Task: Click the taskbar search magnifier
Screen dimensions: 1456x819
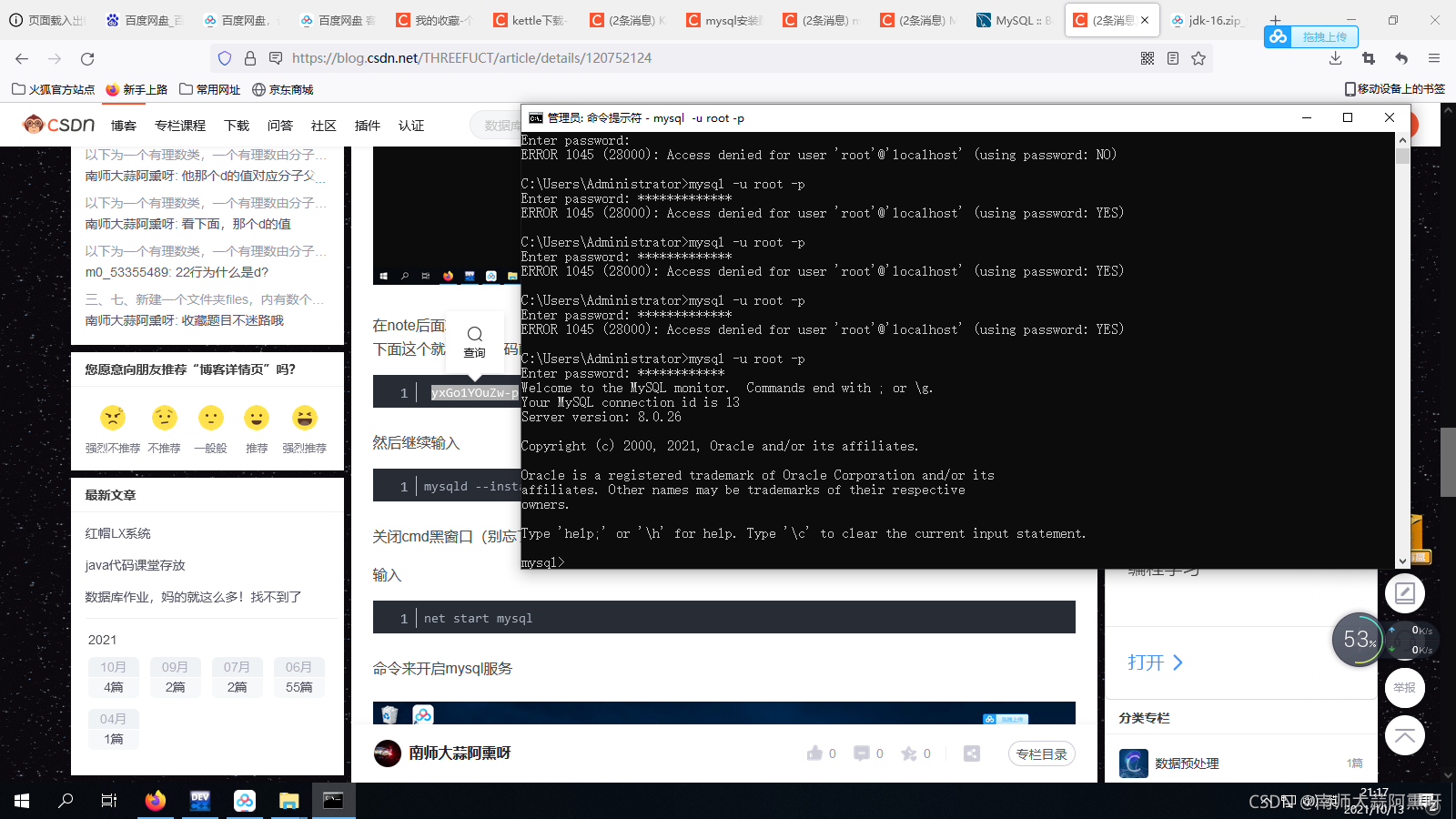Action: [66, 801]
